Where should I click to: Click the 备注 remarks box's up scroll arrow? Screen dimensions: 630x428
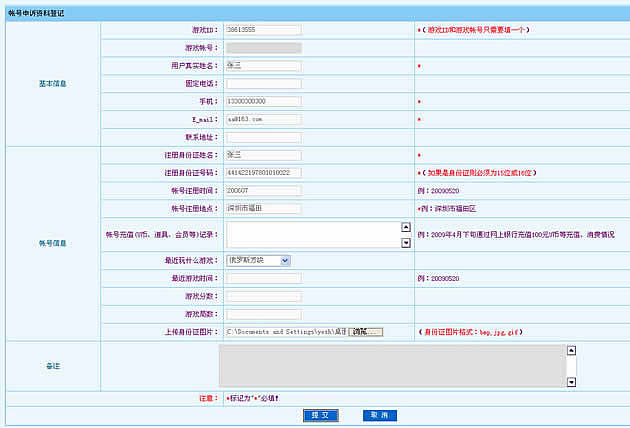click(570, 350)
